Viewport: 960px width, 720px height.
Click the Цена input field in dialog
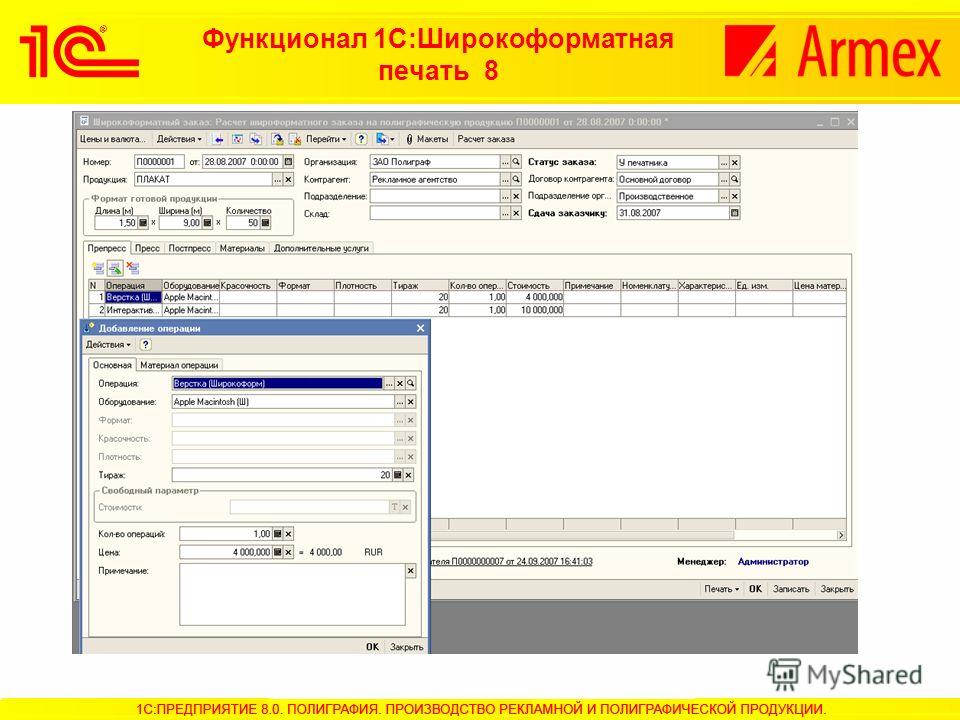[225, 552]
